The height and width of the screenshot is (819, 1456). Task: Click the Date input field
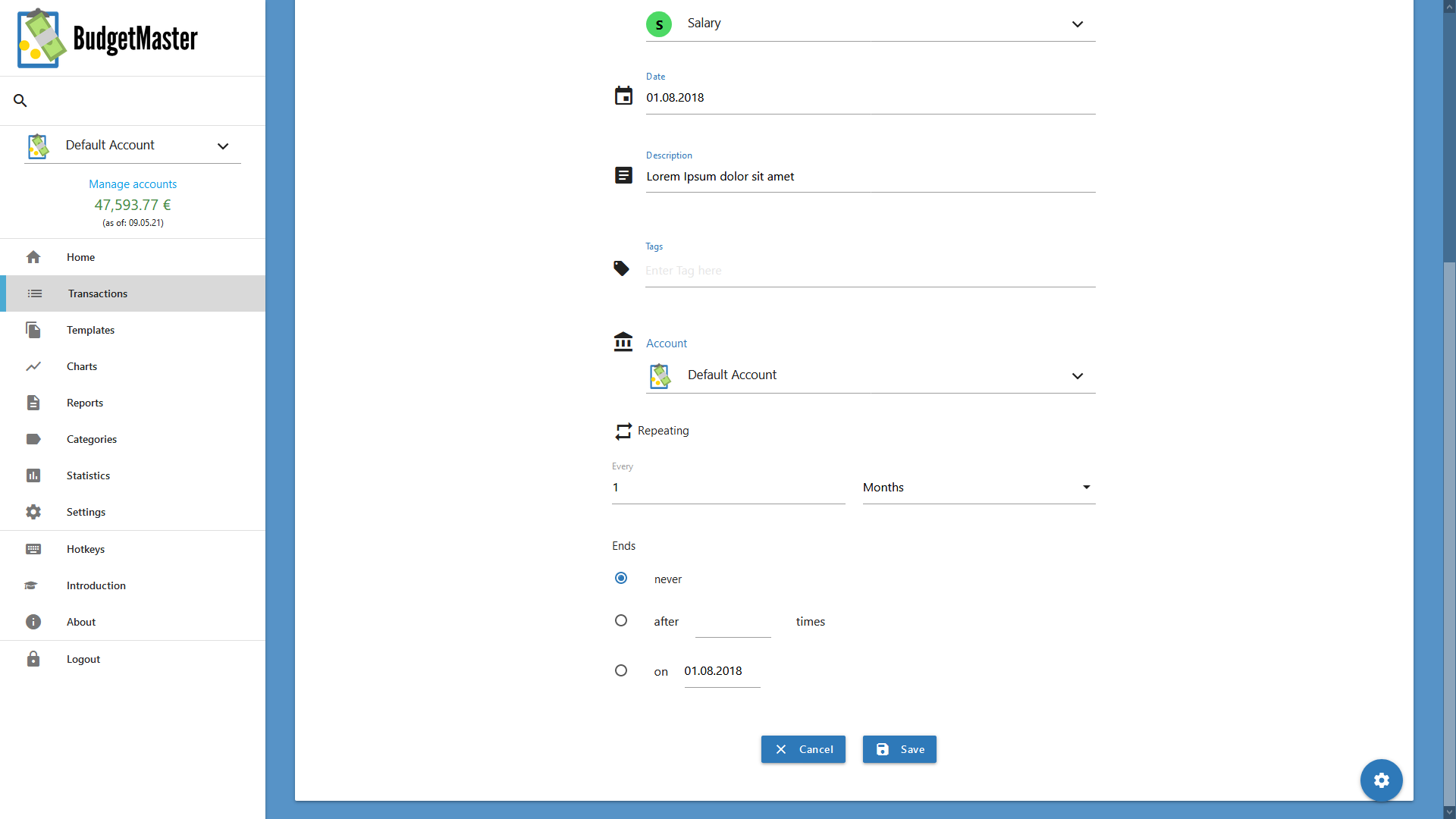pos(871,98)
